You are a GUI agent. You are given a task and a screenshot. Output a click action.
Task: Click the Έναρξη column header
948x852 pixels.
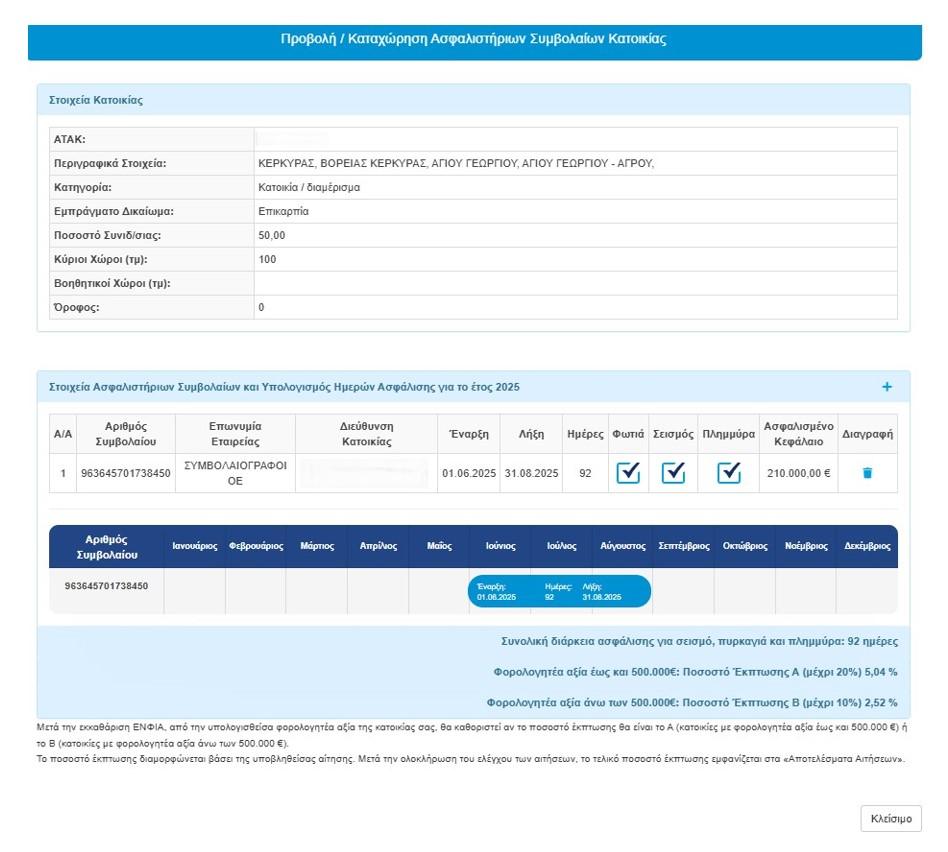point(468,434)
